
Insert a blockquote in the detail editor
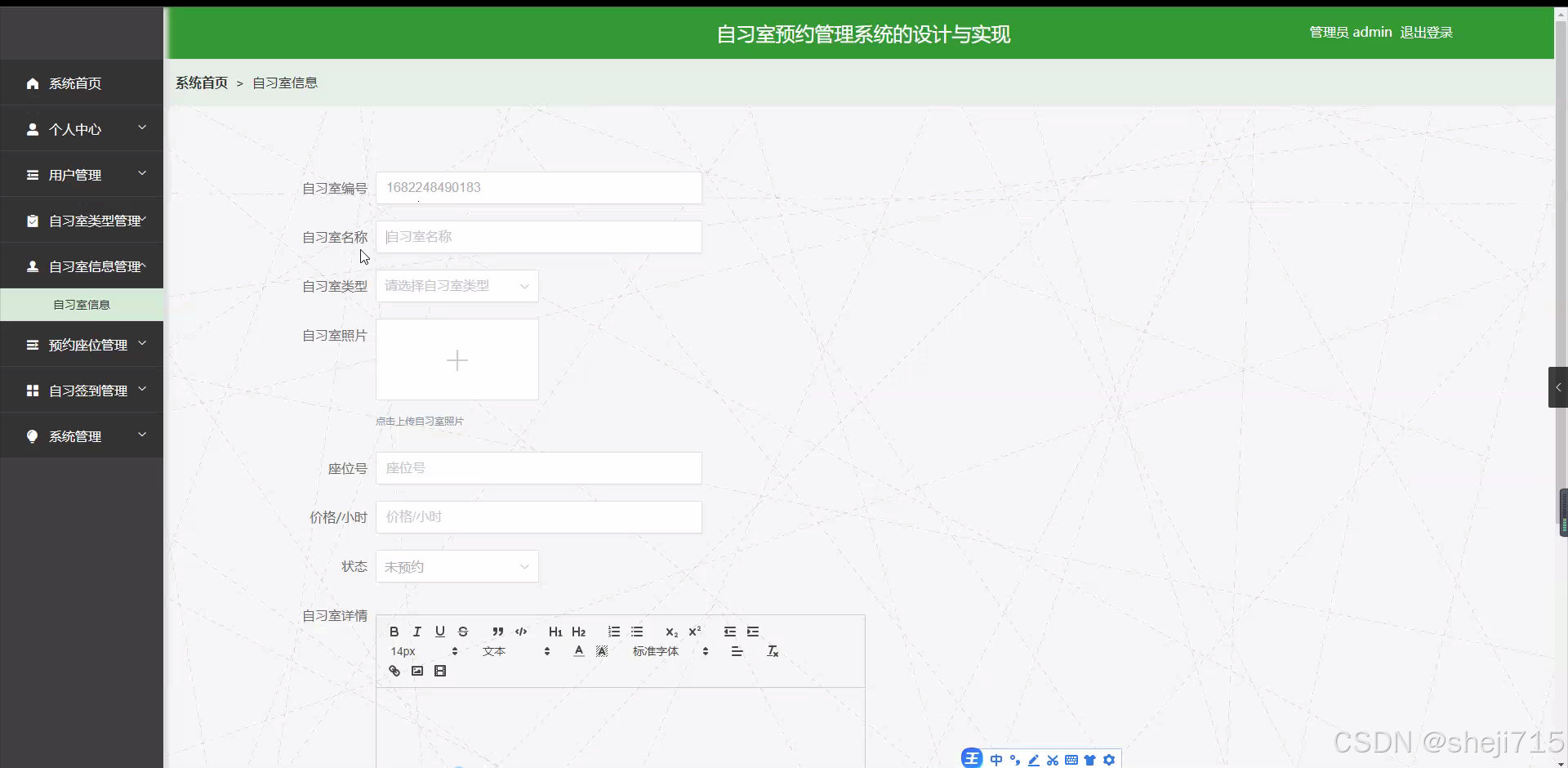tap(497, 631)
